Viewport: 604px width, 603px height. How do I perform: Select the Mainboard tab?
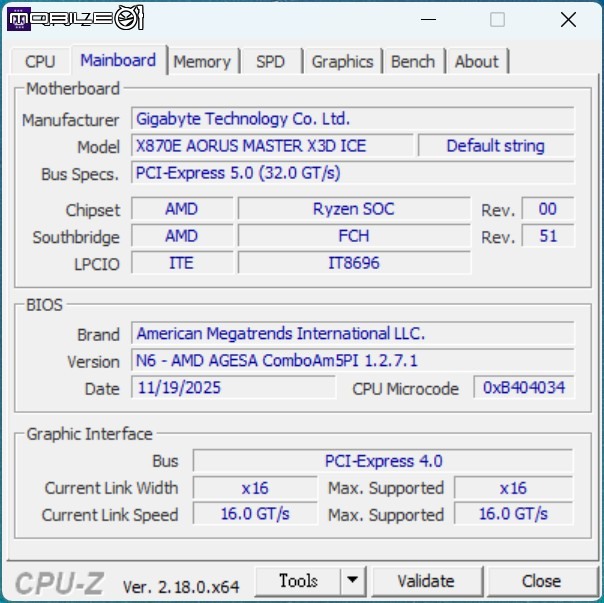118,60
